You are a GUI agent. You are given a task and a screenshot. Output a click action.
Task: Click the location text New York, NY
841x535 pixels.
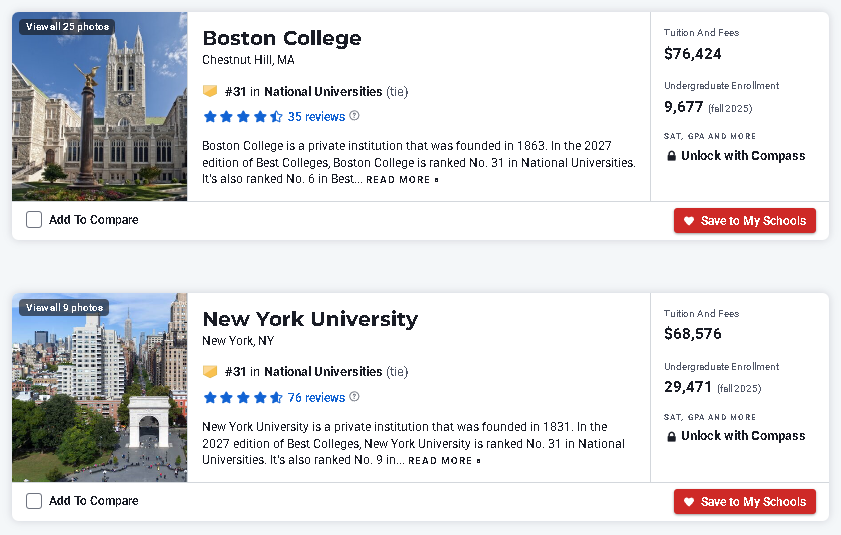coord(238,341)
